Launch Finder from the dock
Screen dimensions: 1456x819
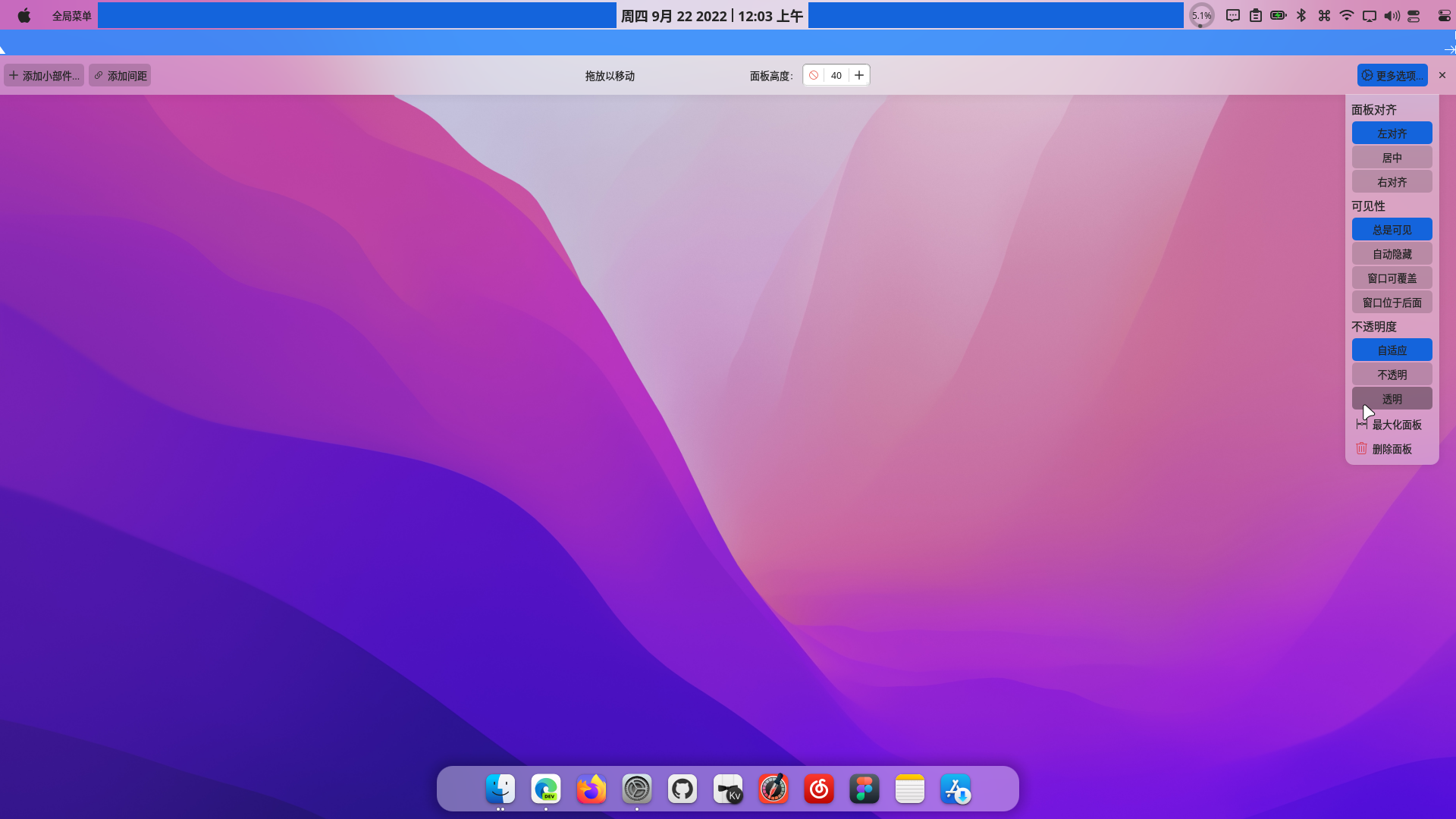pos(500,789)
